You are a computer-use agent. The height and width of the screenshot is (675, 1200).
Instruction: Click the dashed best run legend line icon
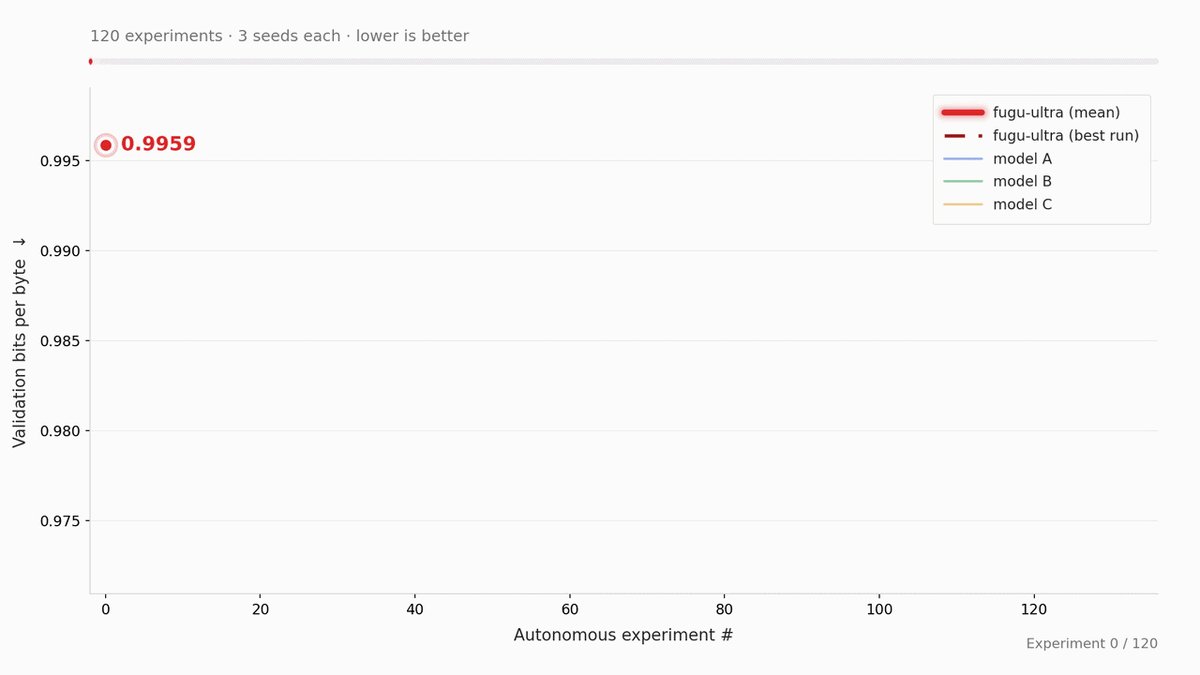pos(963,135)
